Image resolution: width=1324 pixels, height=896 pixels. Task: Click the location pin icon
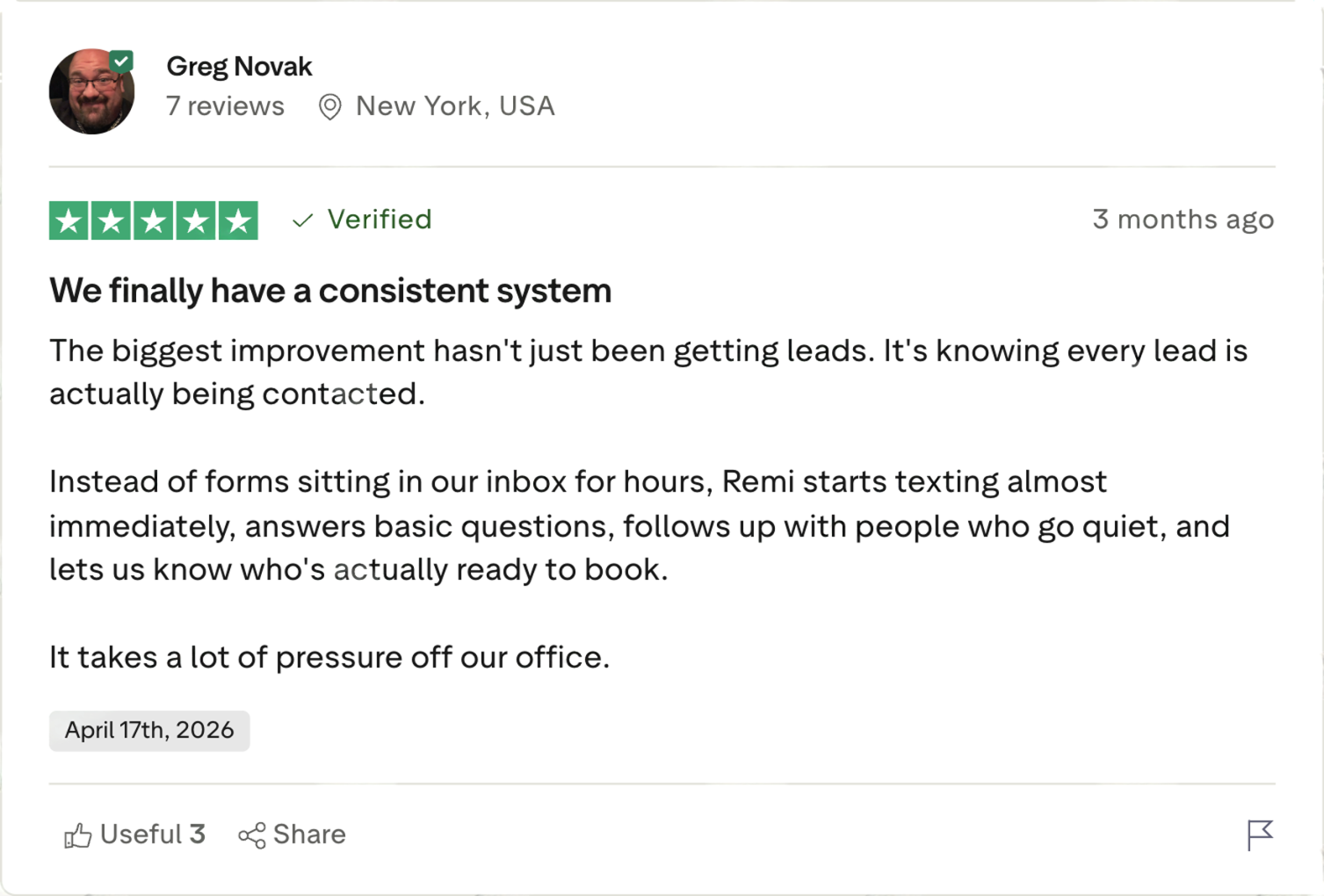coord(329,107)
